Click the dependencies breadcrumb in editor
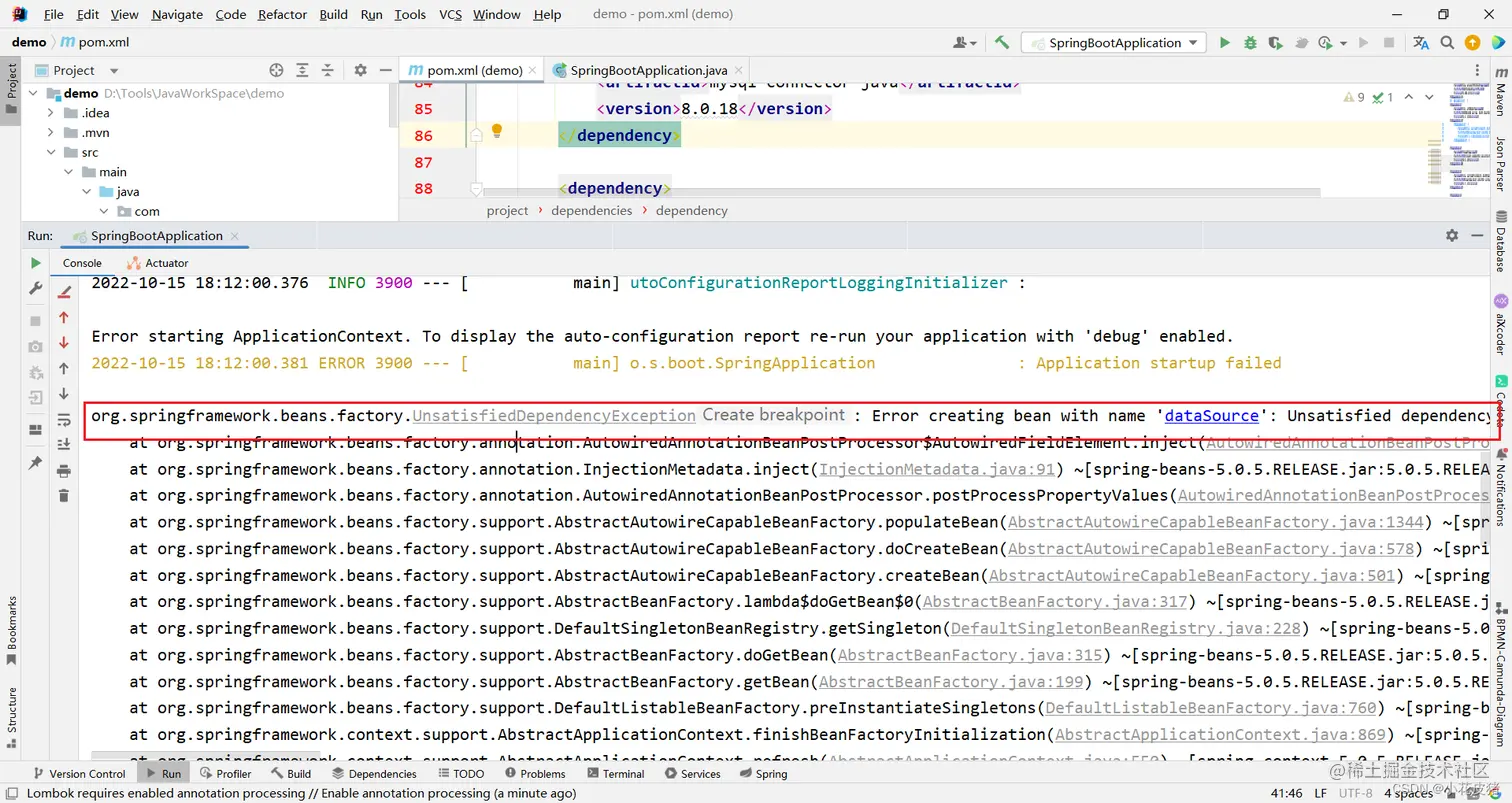This screenshot has height=803, width=1512. 592,210
